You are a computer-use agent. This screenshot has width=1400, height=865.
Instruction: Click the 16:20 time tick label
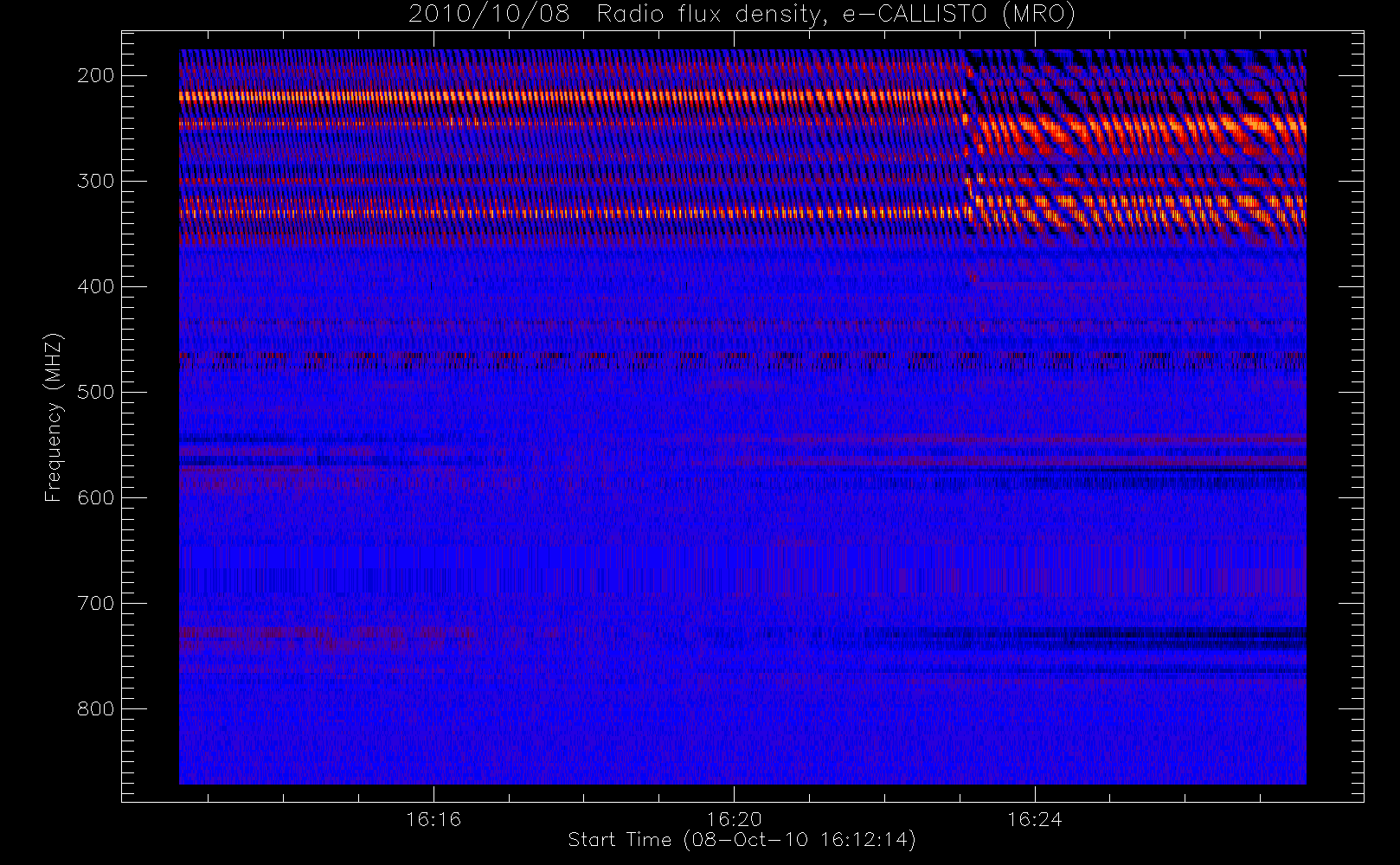tap(734, 819)
